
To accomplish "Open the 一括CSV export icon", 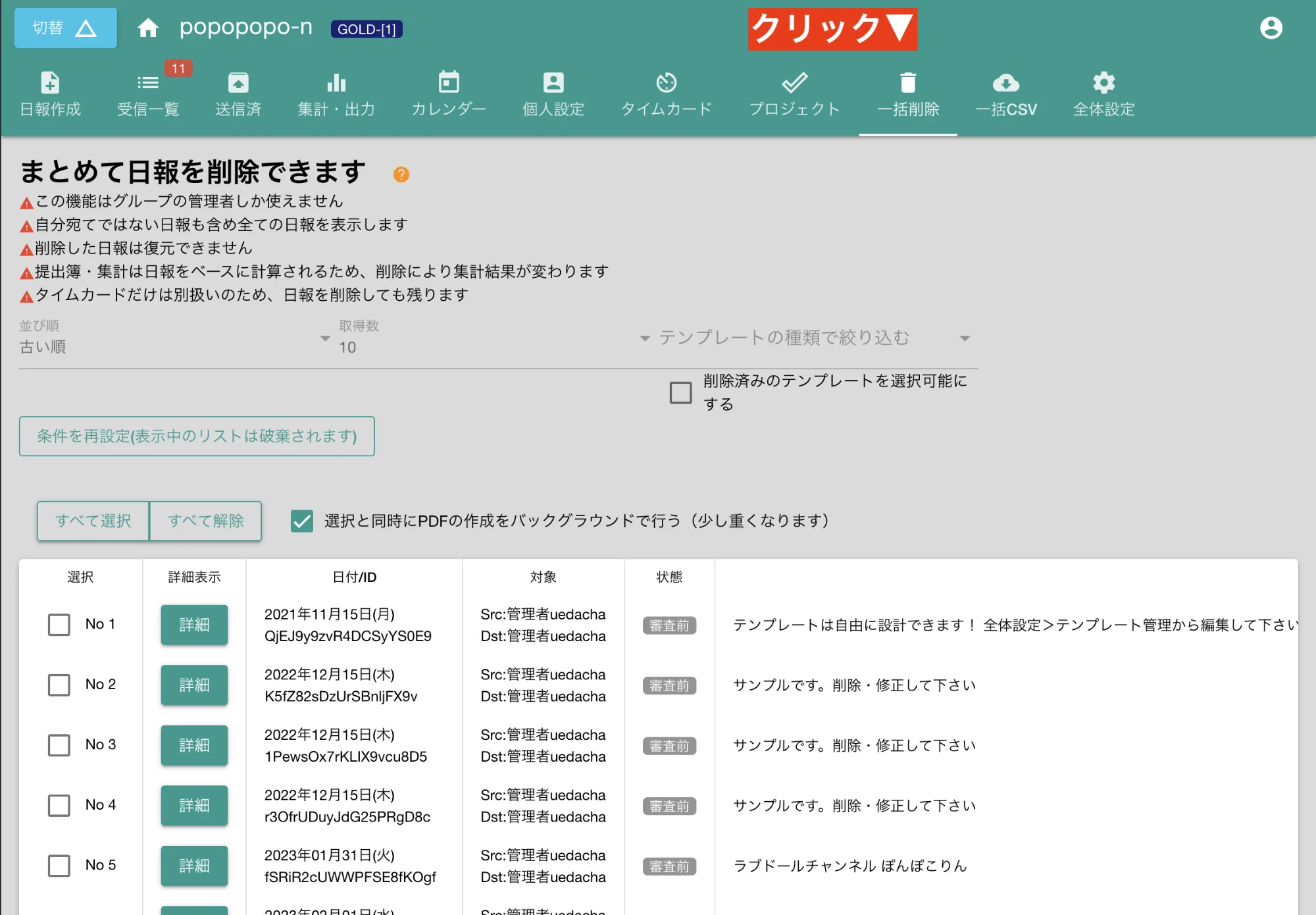I will [1006, 92].
